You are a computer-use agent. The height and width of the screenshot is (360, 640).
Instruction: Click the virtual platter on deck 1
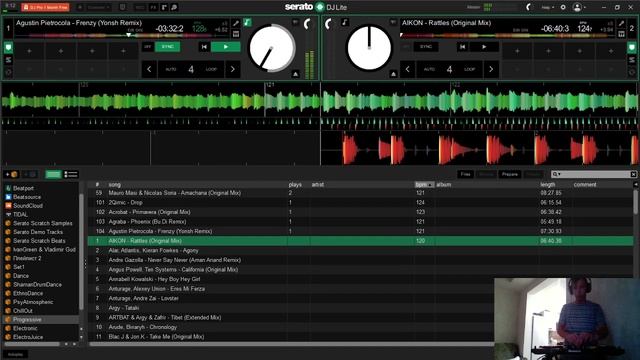point(272,48)
